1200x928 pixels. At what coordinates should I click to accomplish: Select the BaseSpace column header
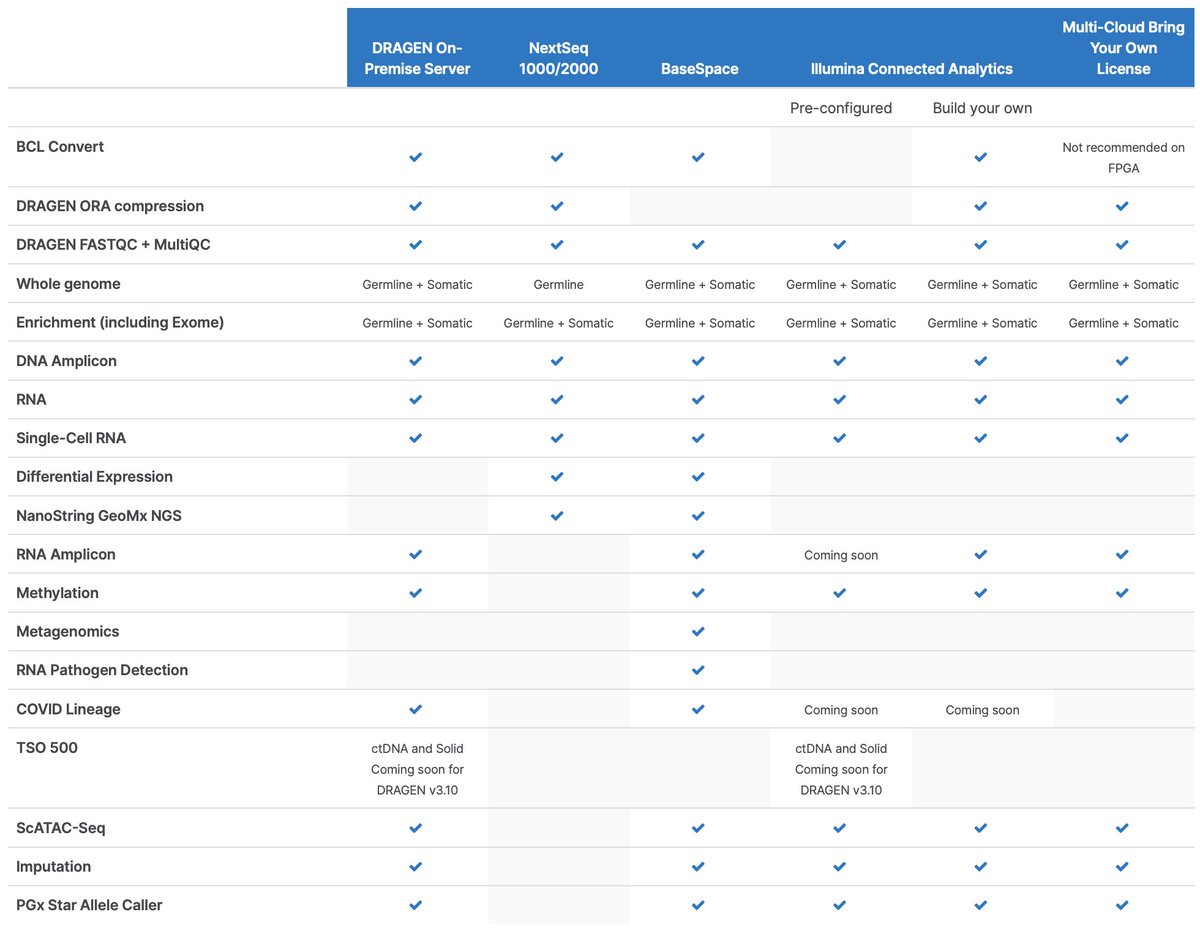[x=700, y=69]
